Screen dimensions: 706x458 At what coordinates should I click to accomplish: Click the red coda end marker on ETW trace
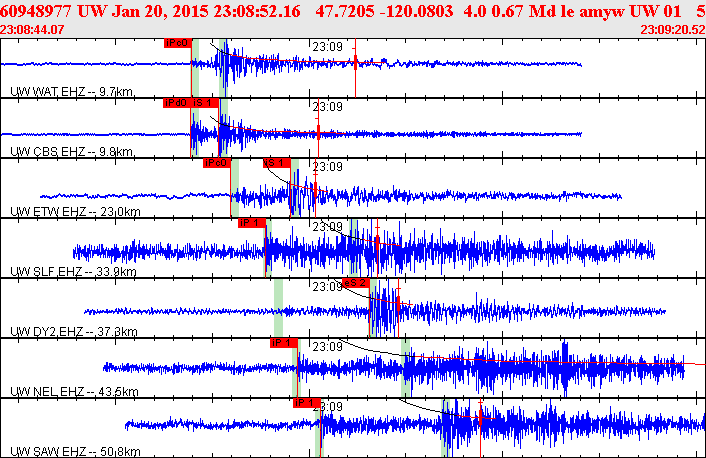316,188
